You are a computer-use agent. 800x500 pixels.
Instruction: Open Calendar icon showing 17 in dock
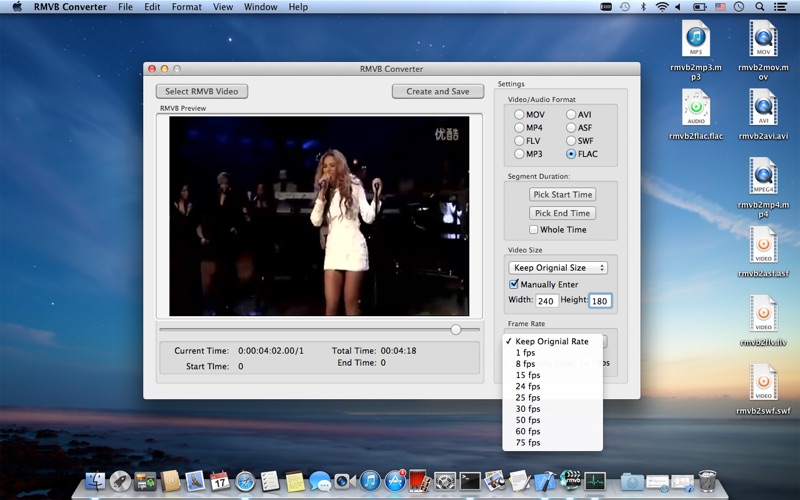tap(220, 481)
